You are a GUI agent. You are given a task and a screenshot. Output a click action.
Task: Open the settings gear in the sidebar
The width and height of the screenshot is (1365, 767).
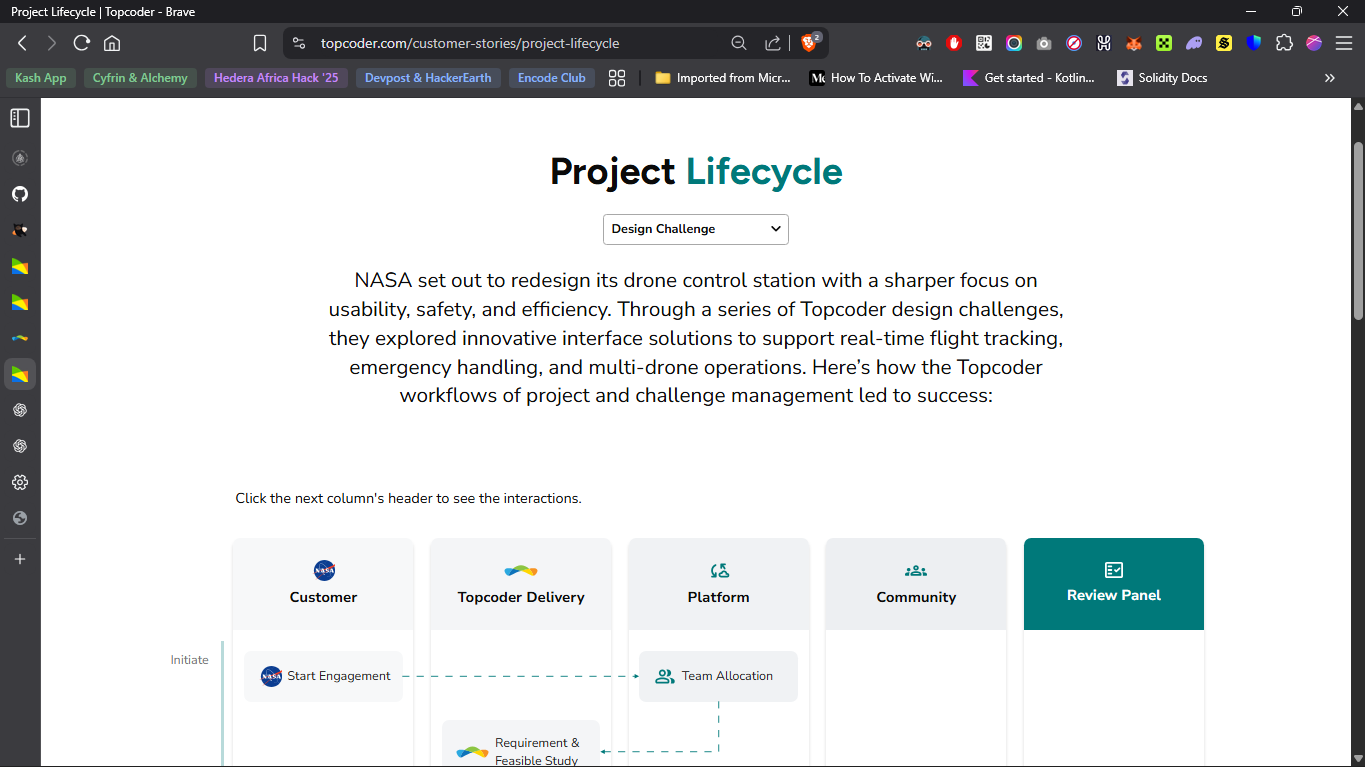[20, 482]
